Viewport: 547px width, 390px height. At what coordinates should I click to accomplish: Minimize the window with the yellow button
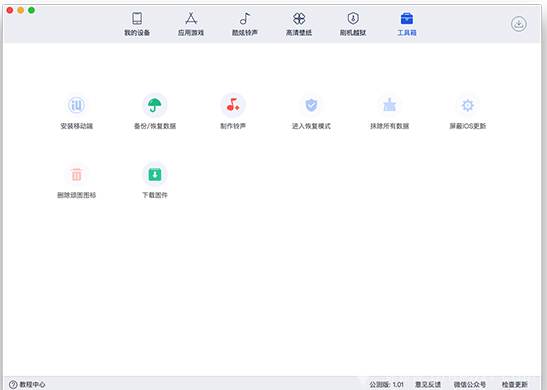click(21, 10)
